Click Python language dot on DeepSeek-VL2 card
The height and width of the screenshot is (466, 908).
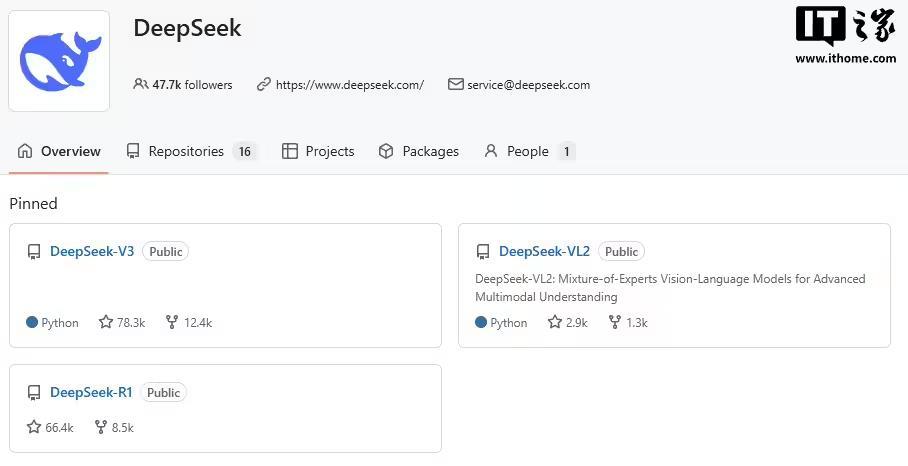pos(481,322)
